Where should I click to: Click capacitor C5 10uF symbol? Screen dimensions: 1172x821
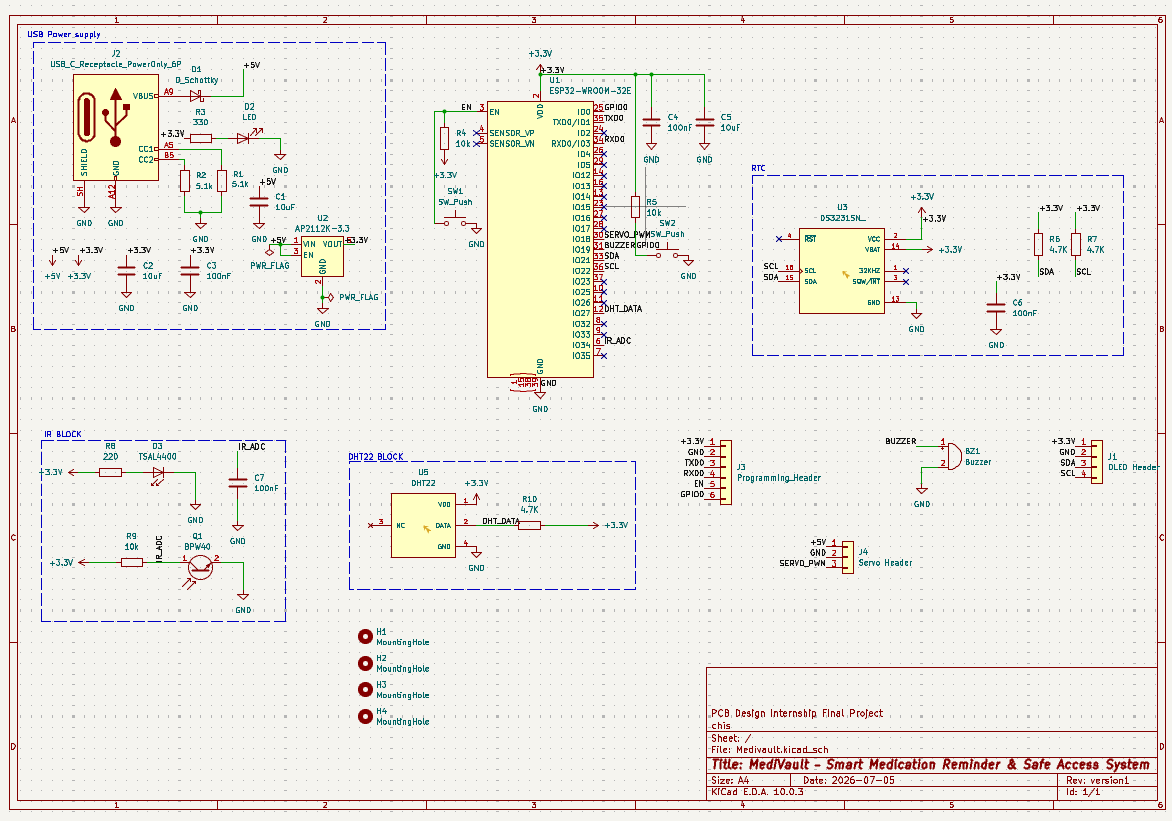(704, 122)
